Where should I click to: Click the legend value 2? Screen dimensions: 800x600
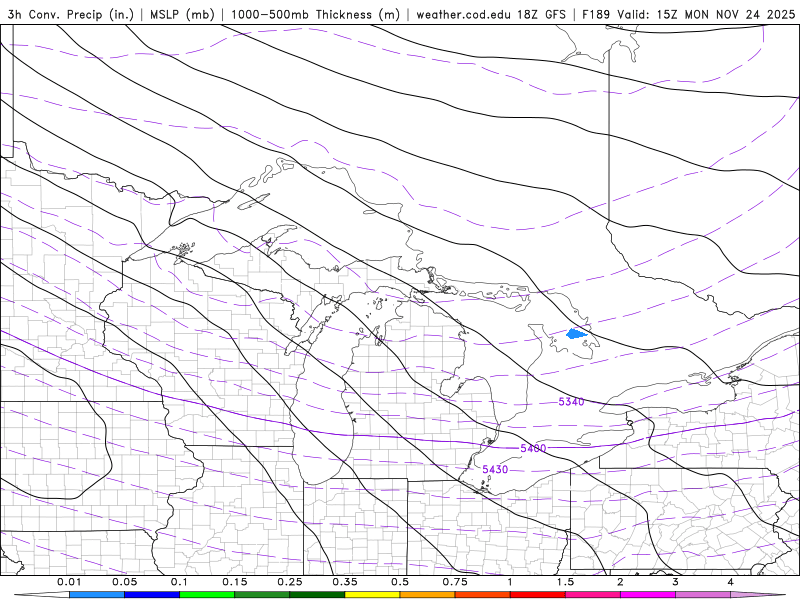point(620,582)
